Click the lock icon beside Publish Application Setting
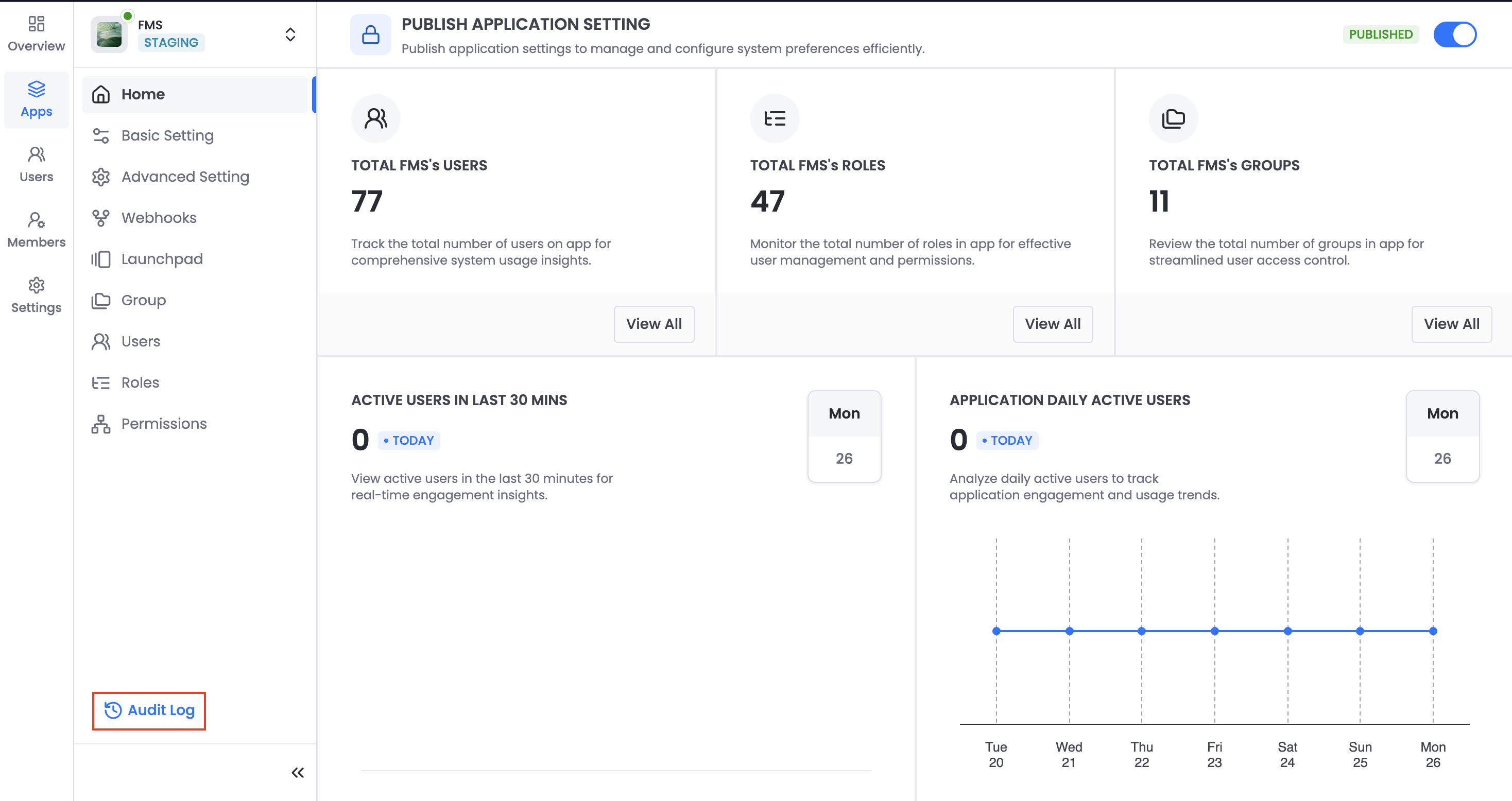The image size is (1512, 801). tap(370, 34)
